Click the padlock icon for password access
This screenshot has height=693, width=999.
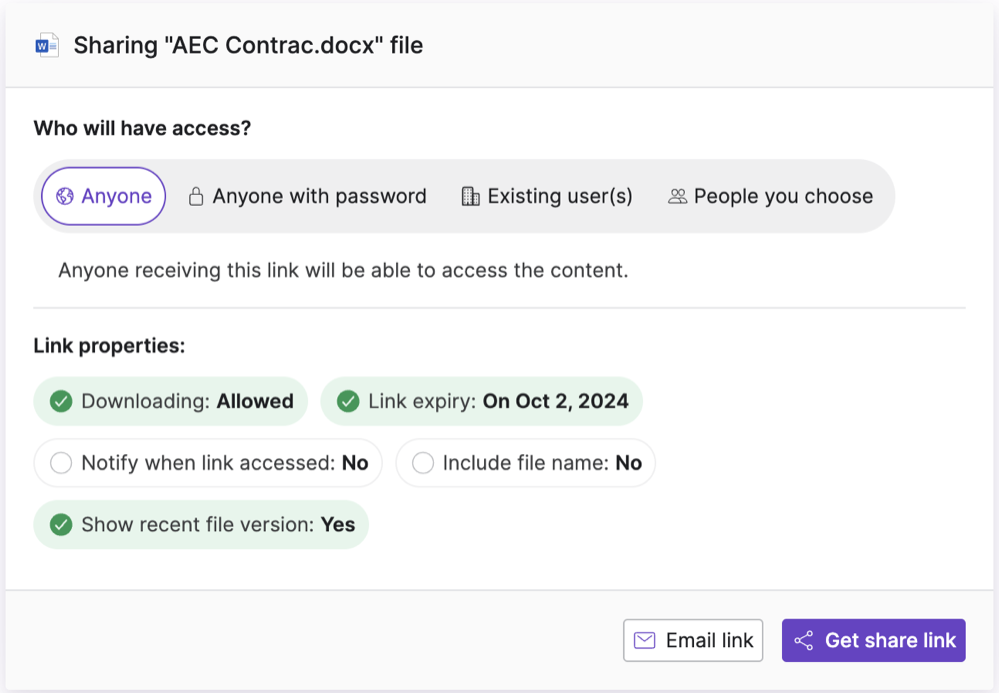click(196, 196)
